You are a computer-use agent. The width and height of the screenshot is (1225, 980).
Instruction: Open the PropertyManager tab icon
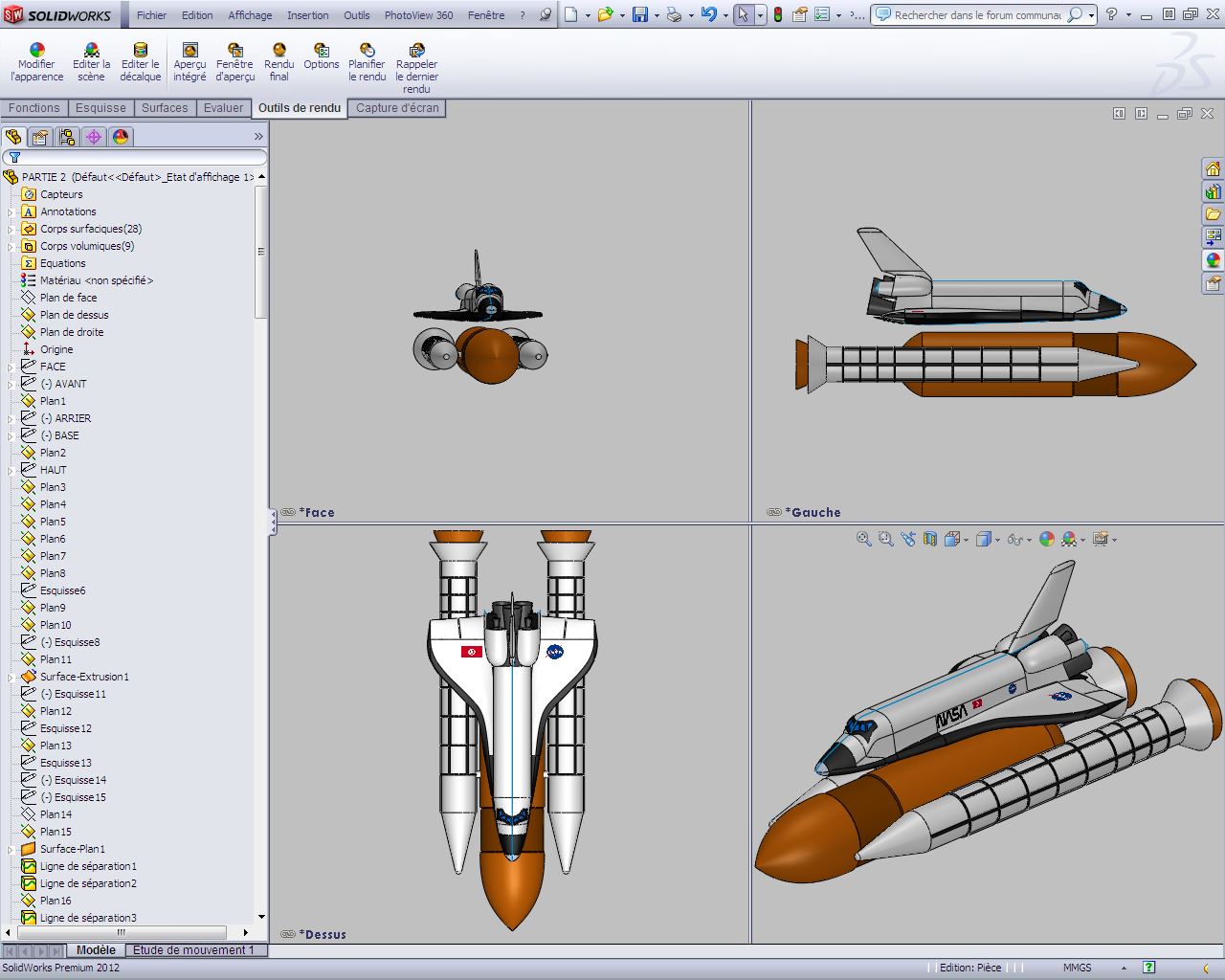[40, 137]
